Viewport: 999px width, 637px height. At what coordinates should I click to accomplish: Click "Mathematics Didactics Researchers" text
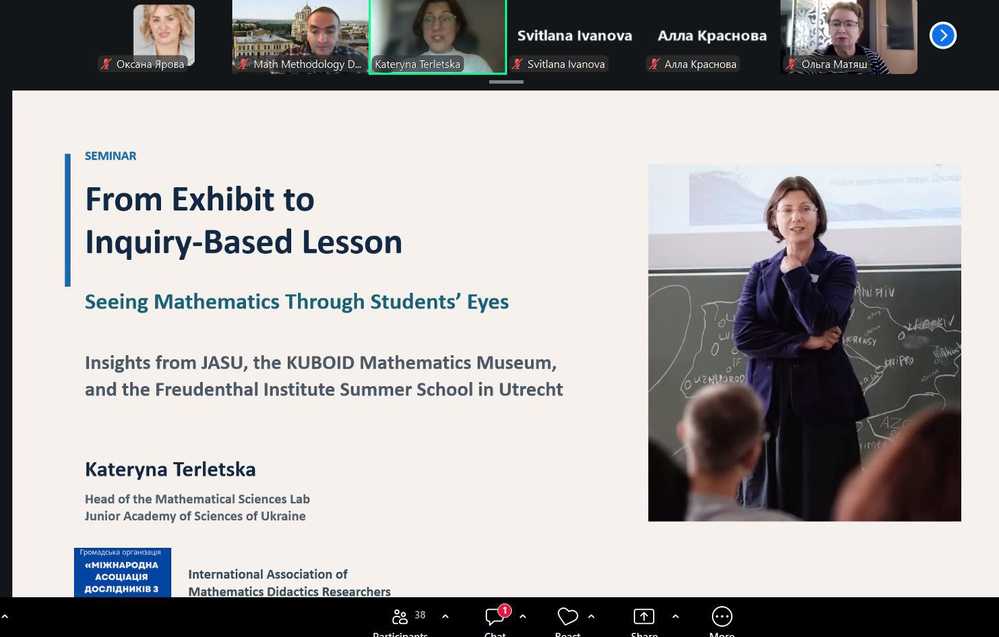289,591
